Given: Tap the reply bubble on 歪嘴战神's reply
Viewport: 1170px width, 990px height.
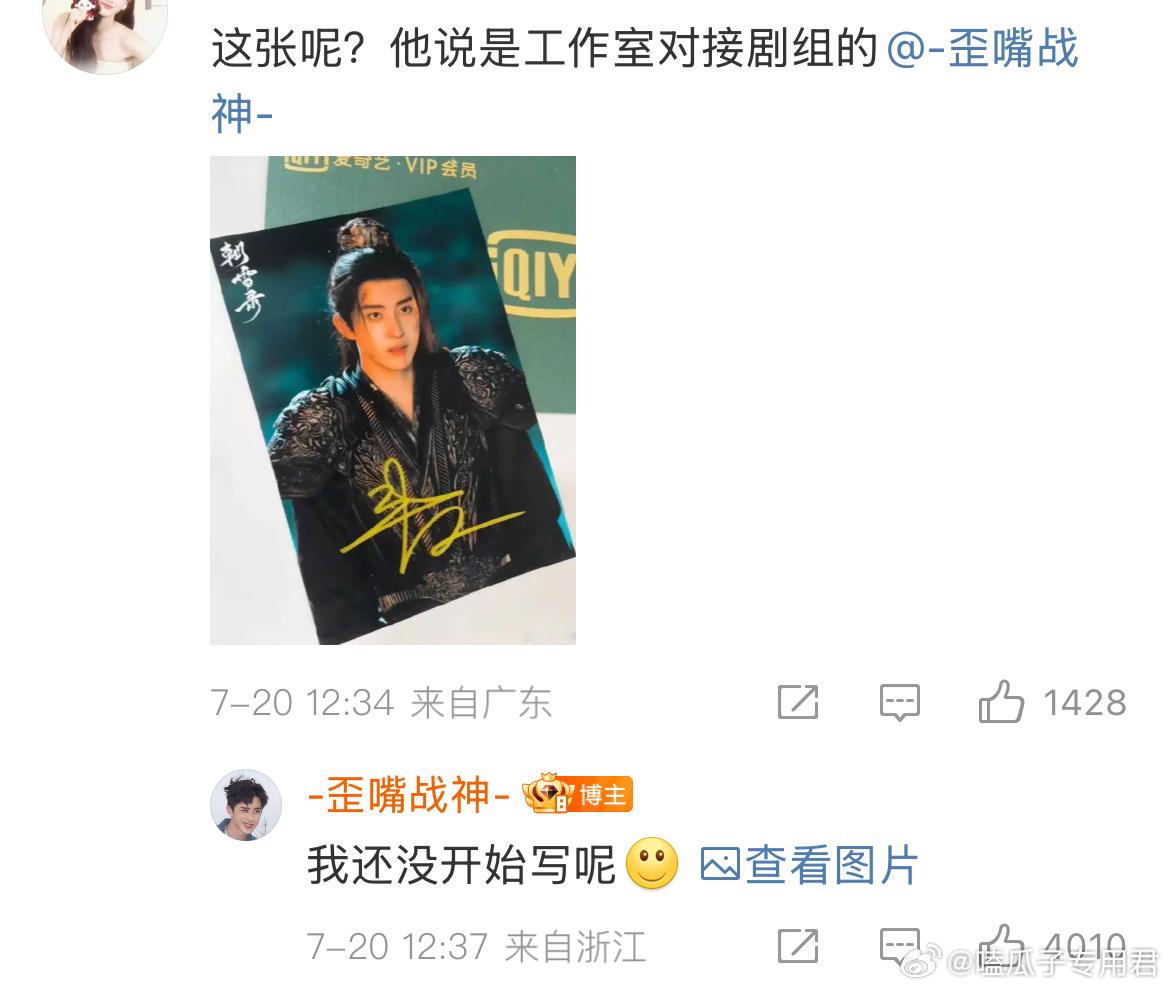Looking at the screenshot, I should click(899, 946).
